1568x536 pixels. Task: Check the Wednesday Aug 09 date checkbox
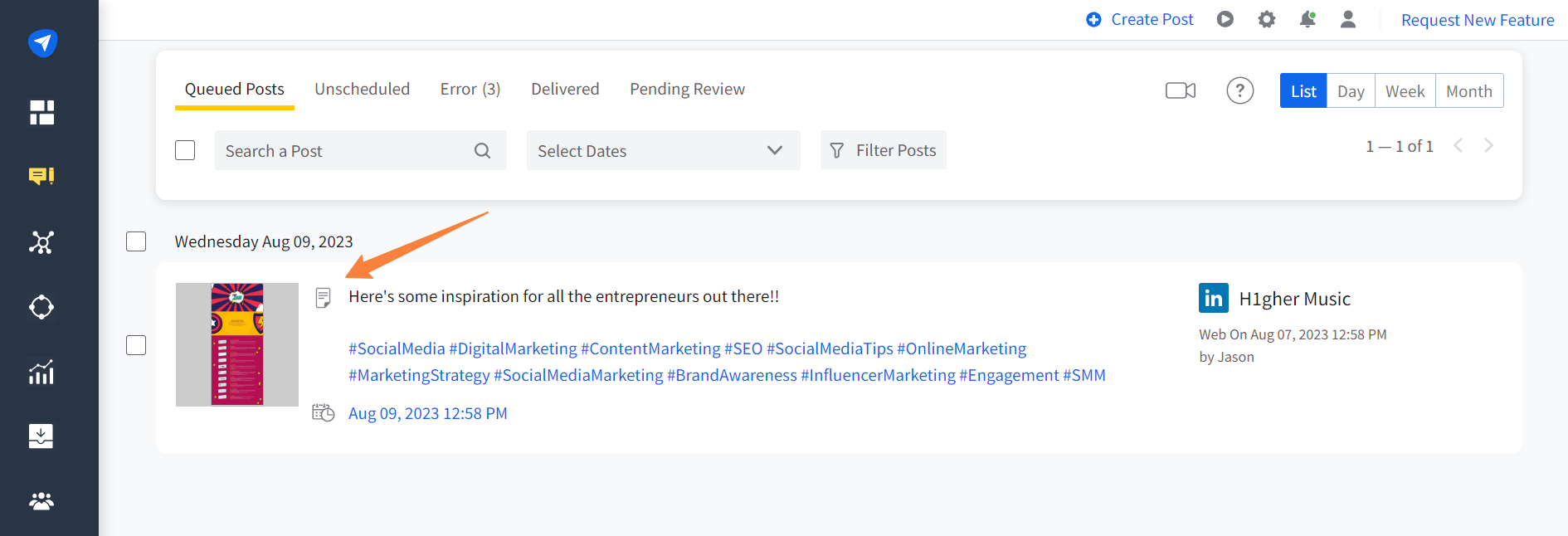point(136,241)
